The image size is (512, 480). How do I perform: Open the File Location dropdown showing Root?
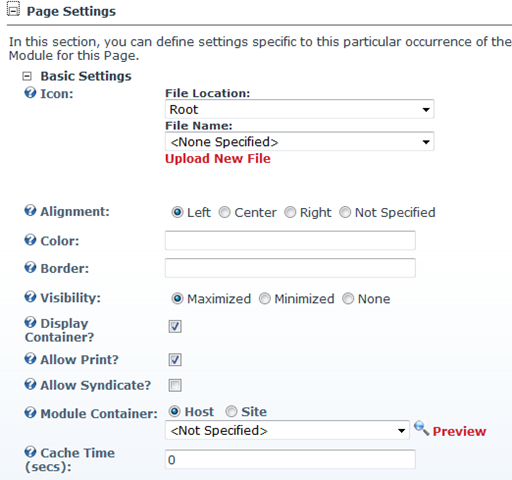click(299, 109)
